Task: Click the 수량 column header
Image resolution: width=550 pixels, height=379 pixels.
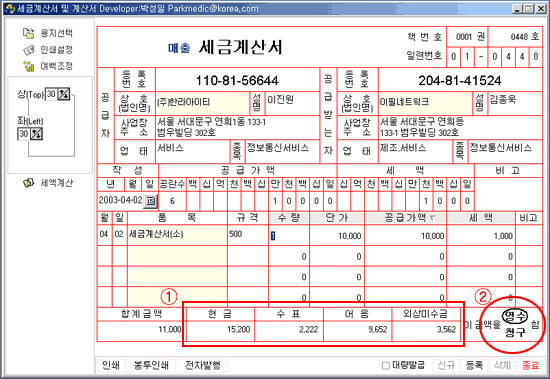Action: (289, 218)
